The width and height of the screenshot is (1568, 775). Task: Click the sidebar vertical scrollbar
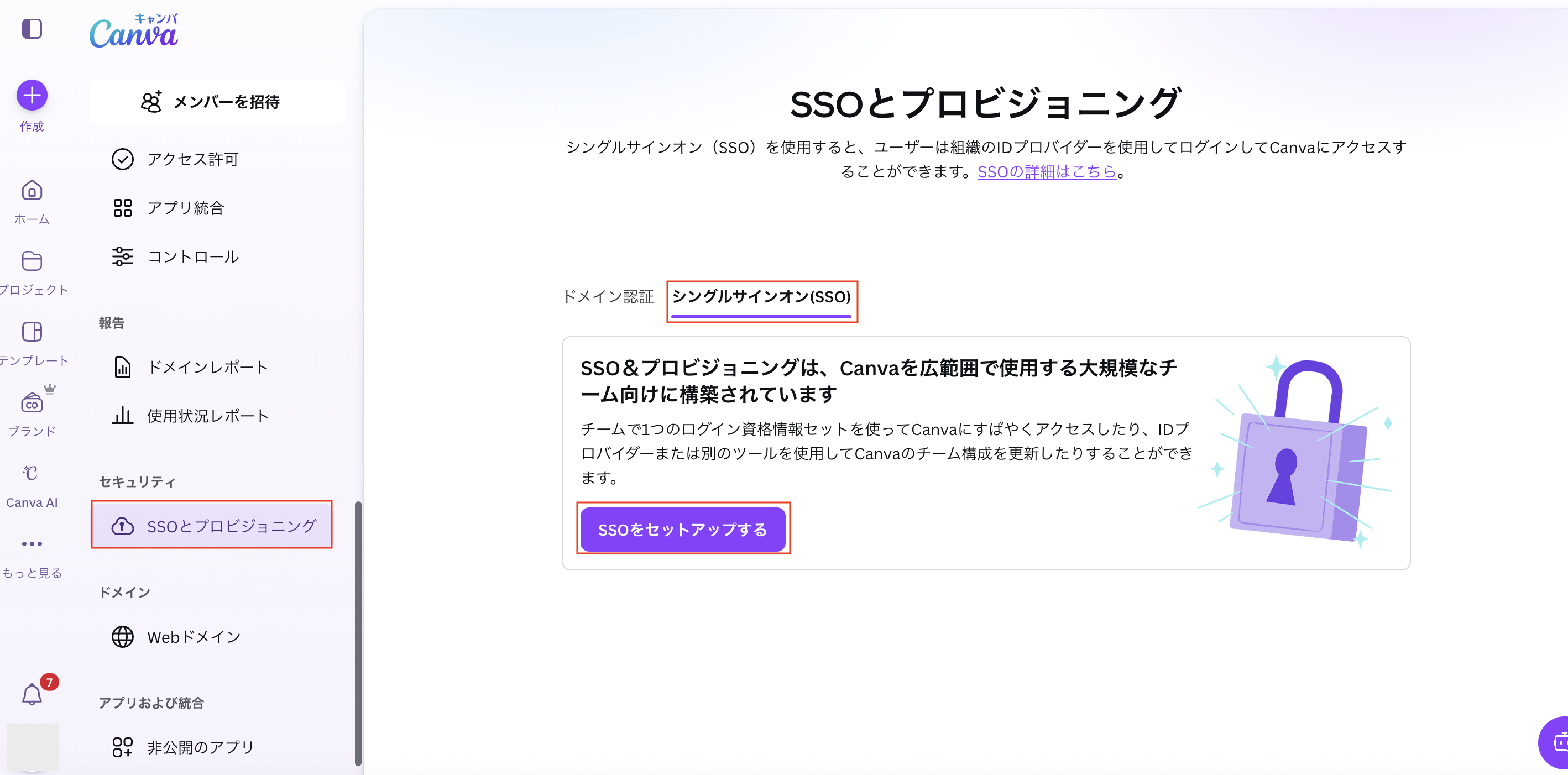click(358, 633)
